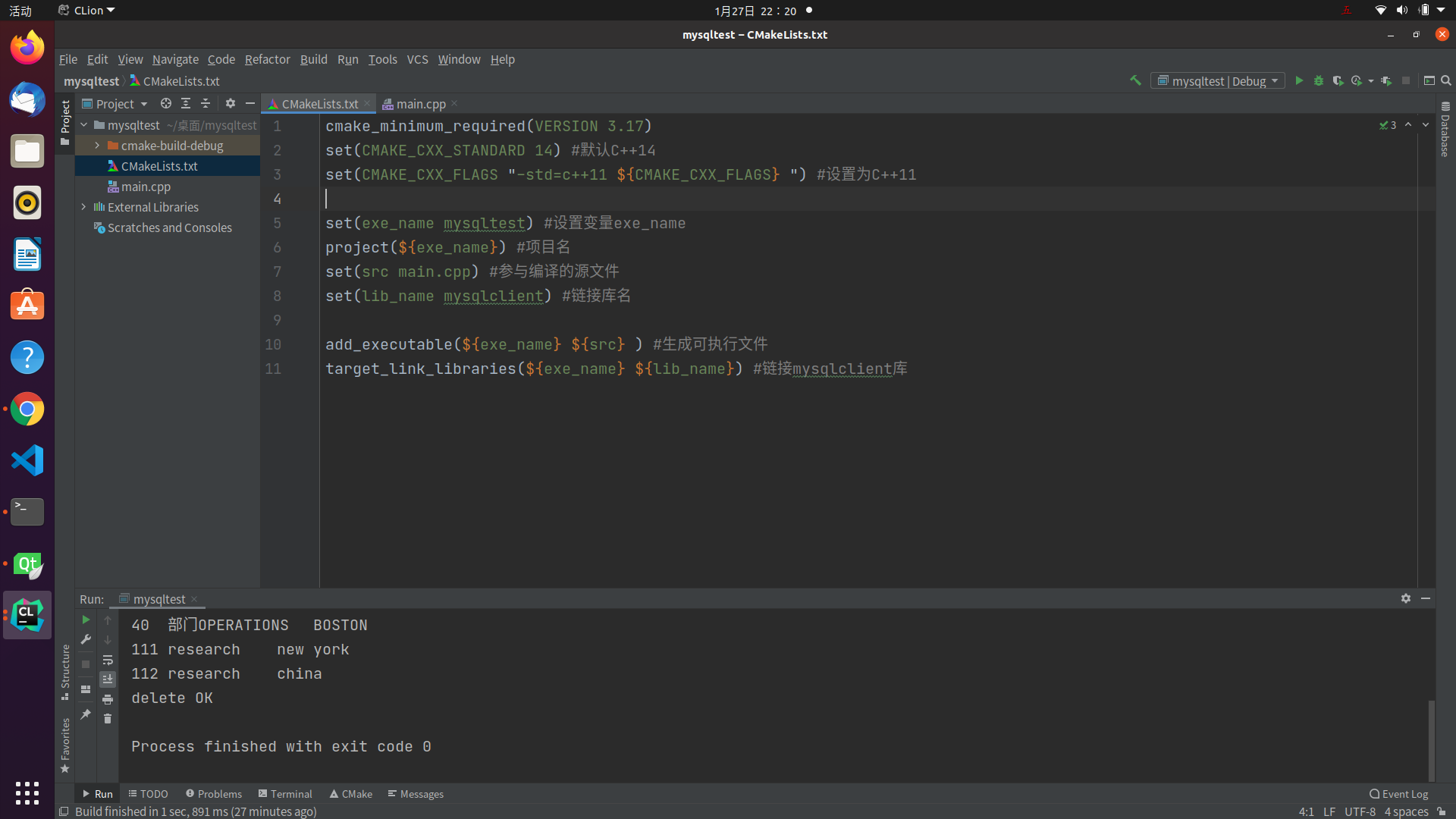Pin the Run tab with pin icon

click(x=85, y=714)
